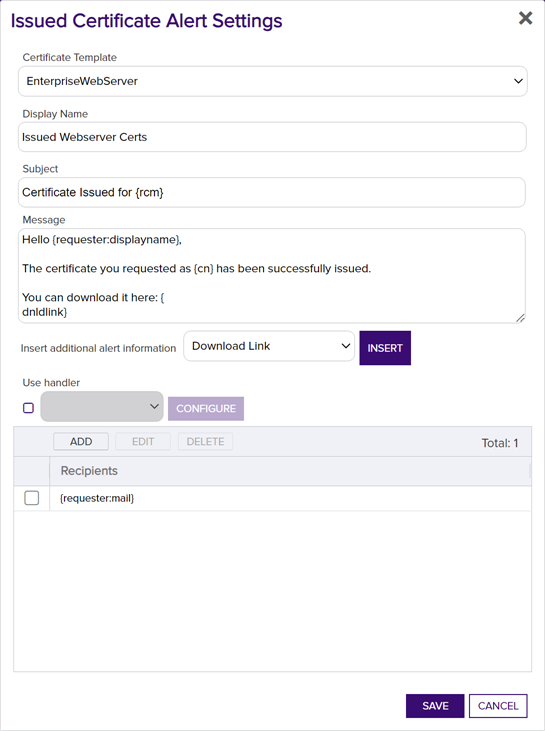545x731 pixels.
Task: Open the handler selection dropdown
Action: 102,407
